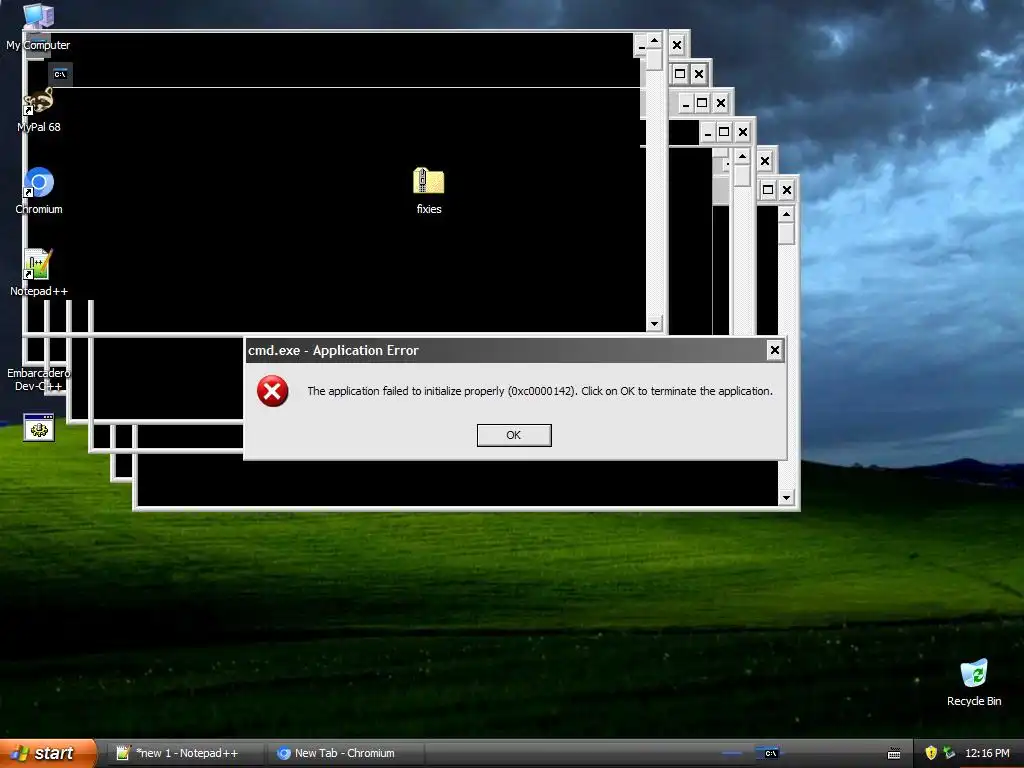Click the 'application failed to initialize properly' message
The width and height of the screenshot is (1024, 768).
[539, 391]
